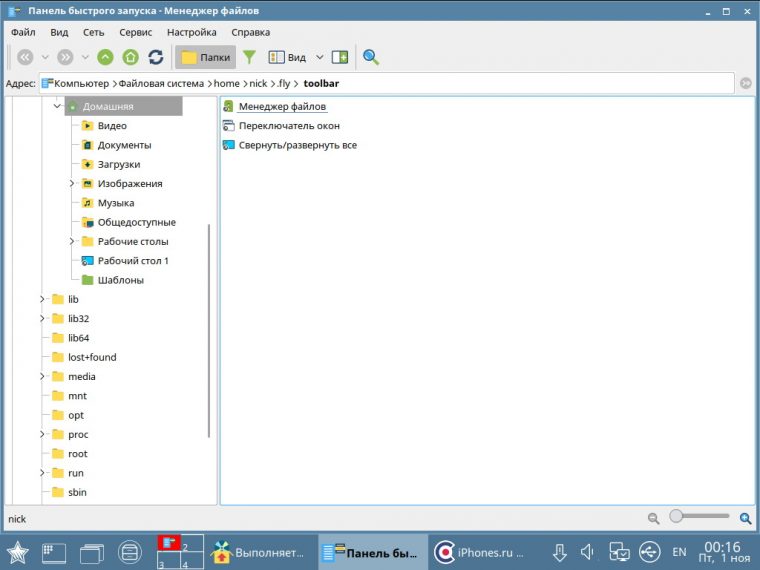
Task: Click the add panel split-view icon
Action: (340, 57)
